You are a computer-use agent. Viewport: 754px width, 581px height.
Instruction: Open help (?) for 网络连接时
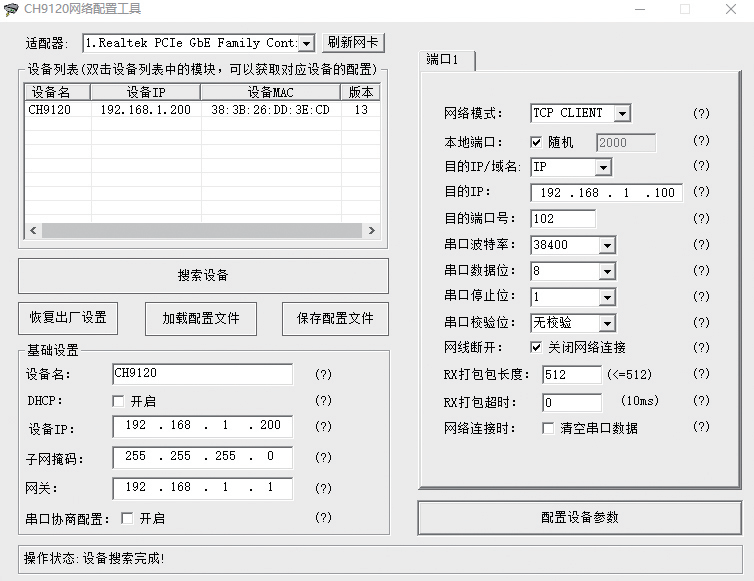click(701, 427)
